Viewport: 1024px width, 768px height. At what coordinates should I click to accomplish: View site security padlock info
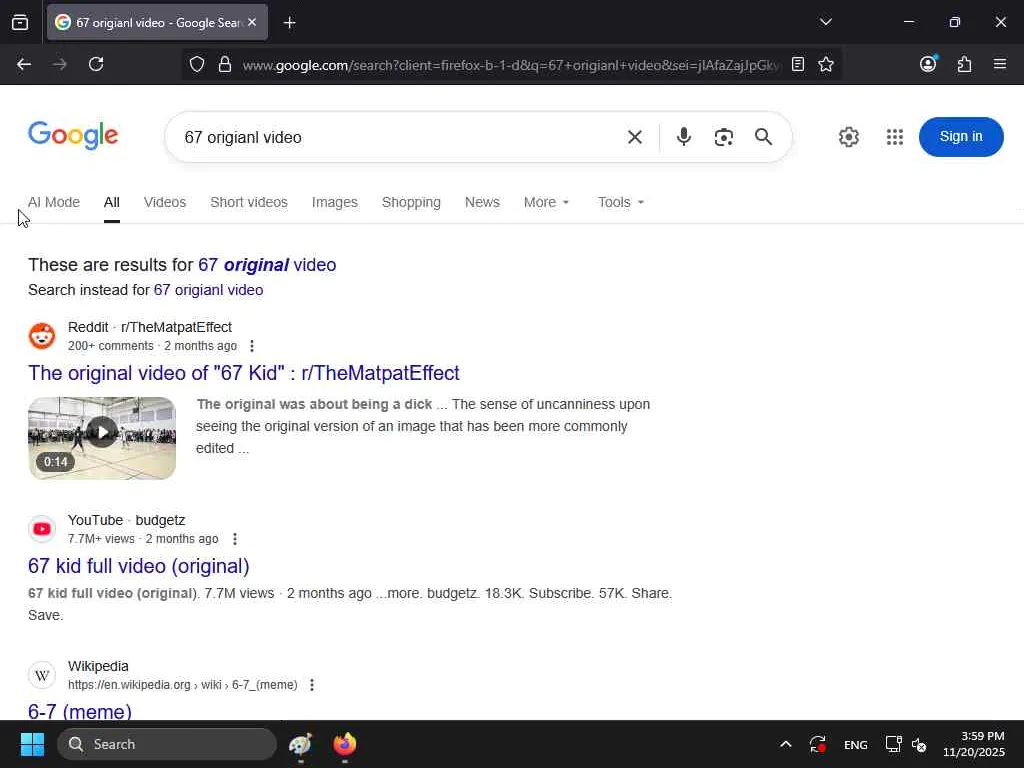pos(225,64)
